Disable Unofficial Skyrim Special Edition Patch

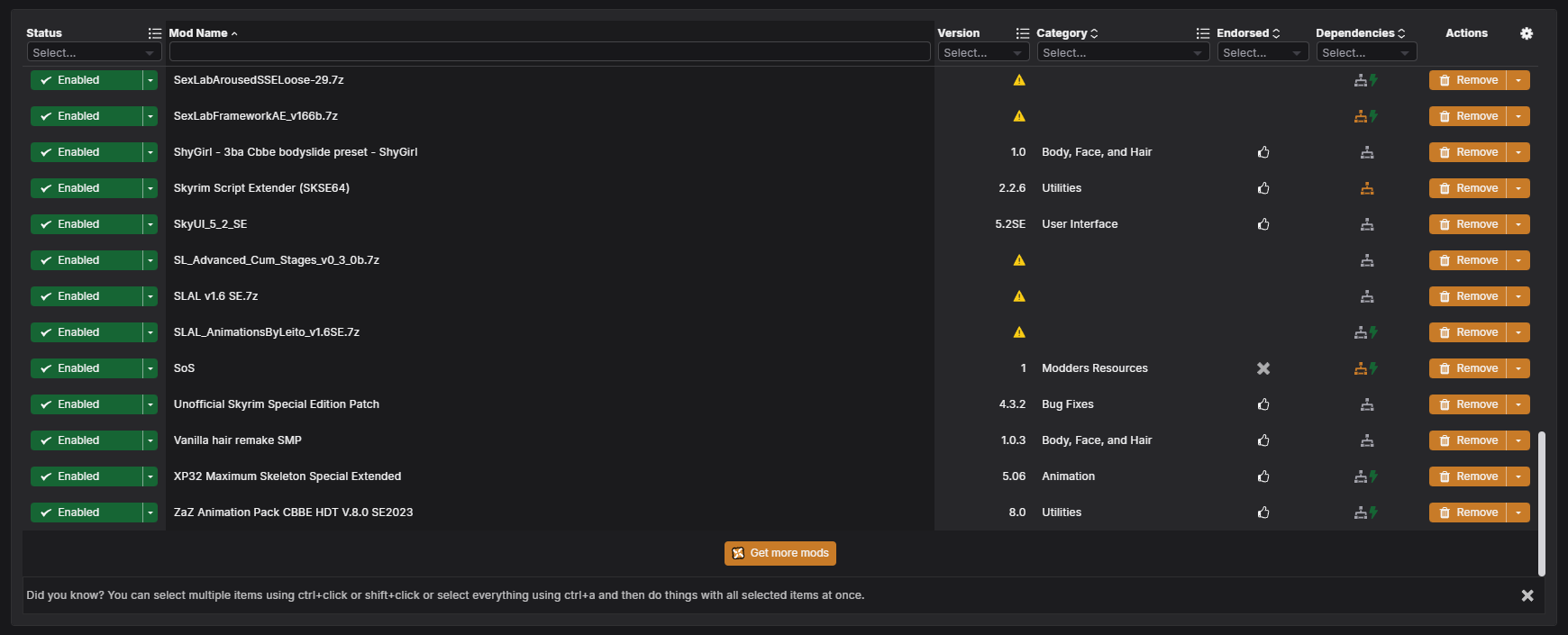pos(87,404)
